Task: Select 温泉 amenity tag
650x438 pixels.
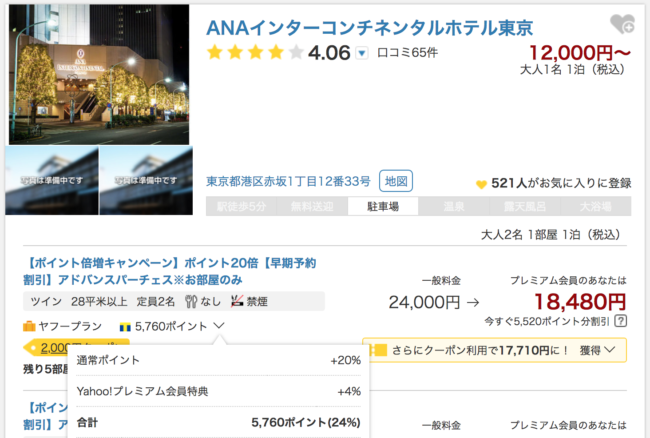Action: (x=454, y=206)
